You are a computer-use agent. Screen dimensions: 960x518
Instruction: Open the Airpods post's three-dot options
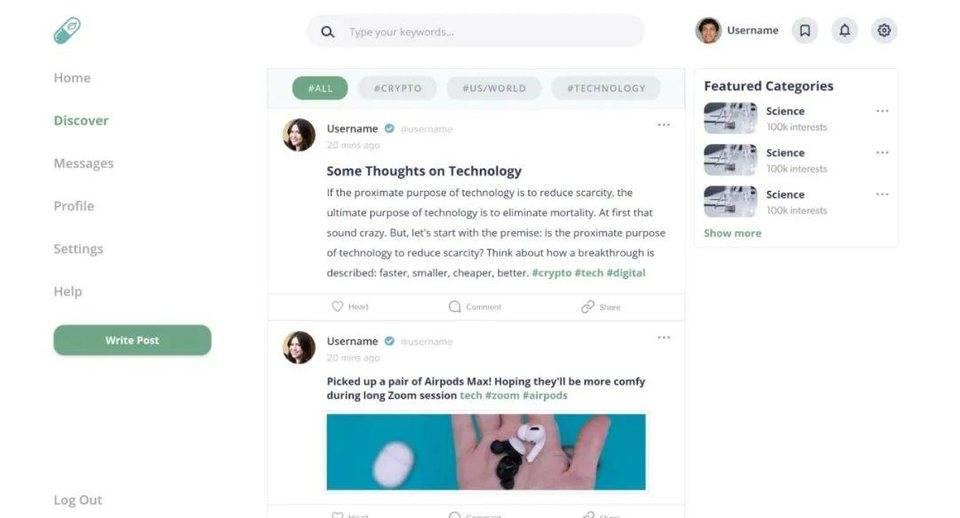point(664,338)
